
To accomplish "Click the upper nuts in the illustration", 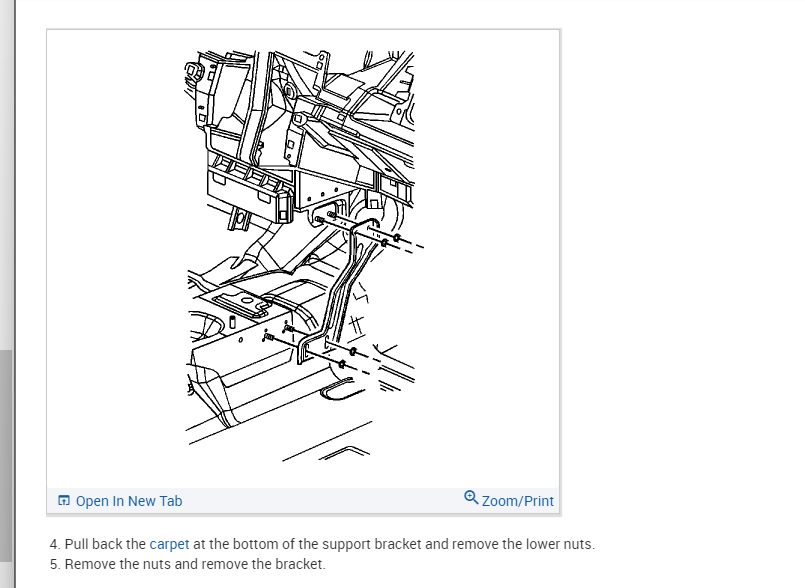I will [391, 240].
